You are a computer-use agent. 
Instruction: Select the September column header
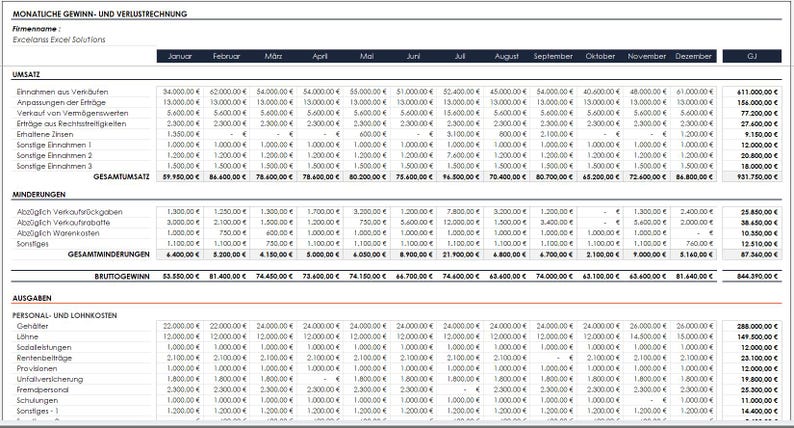[x=553, y=56]
